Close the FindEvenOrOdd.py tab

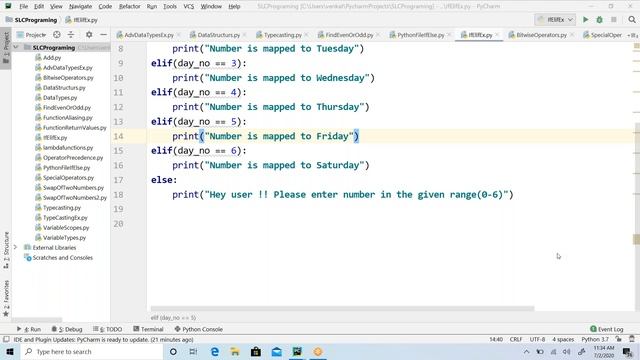[378, 35]
